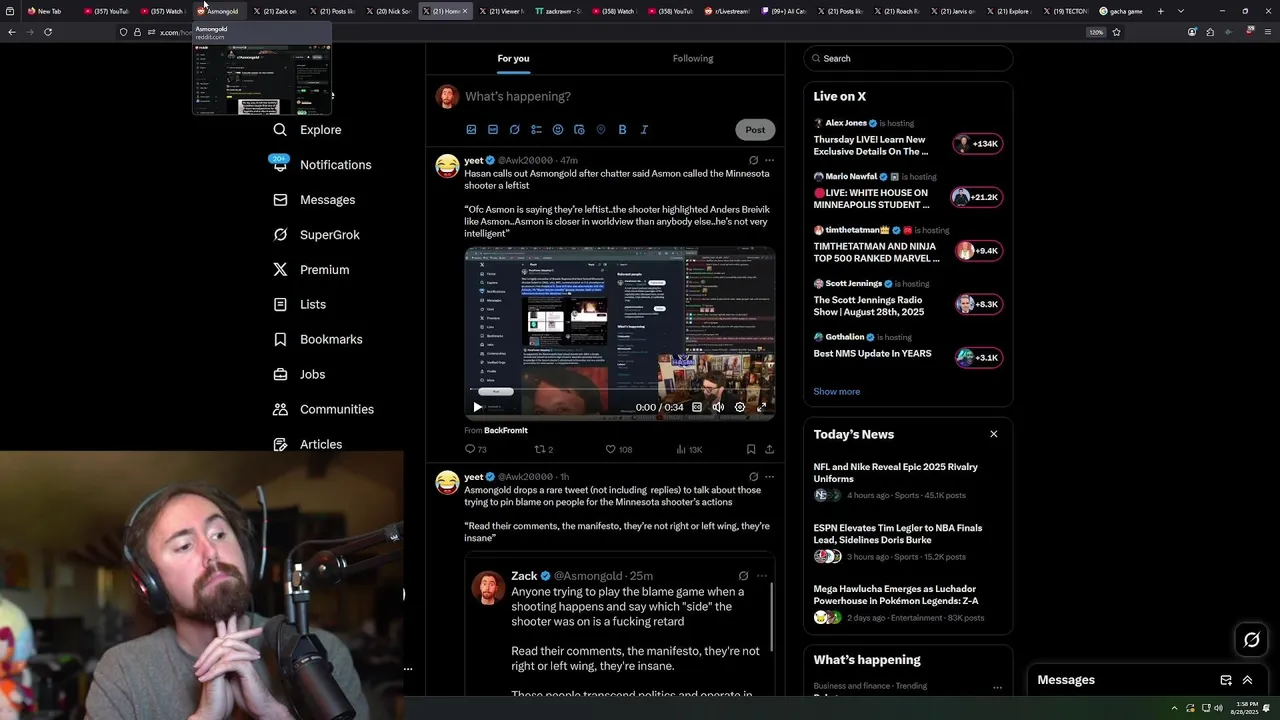Open Gothalion Best NMS Update live

point(908,350)
